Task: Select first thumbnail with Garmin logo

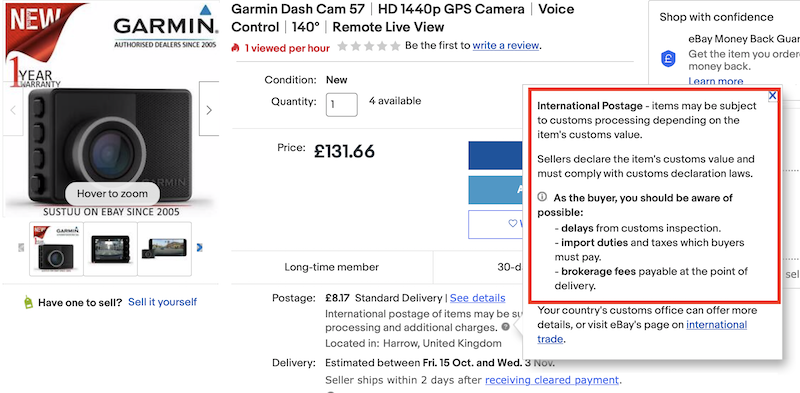Action: [56, 249]
